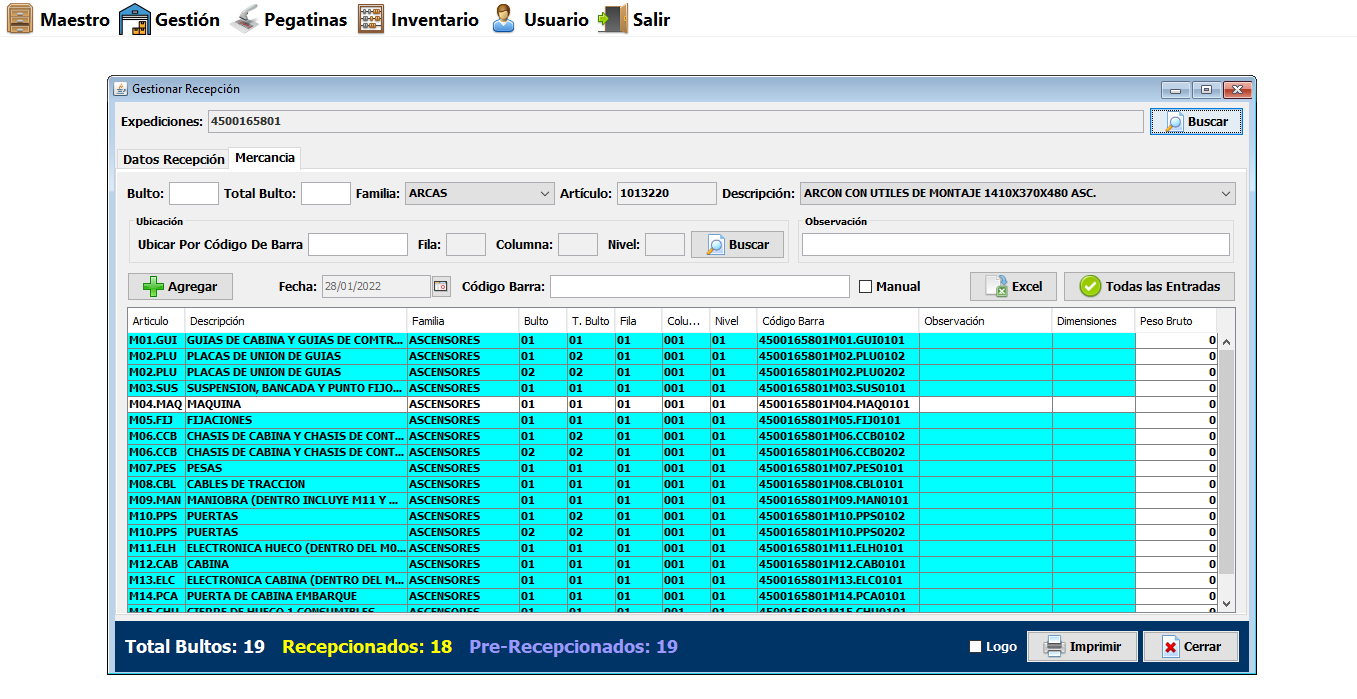Screen dimensions: 1357x699
Task: Click the Salir exit door icon
Action: (612, 19)
